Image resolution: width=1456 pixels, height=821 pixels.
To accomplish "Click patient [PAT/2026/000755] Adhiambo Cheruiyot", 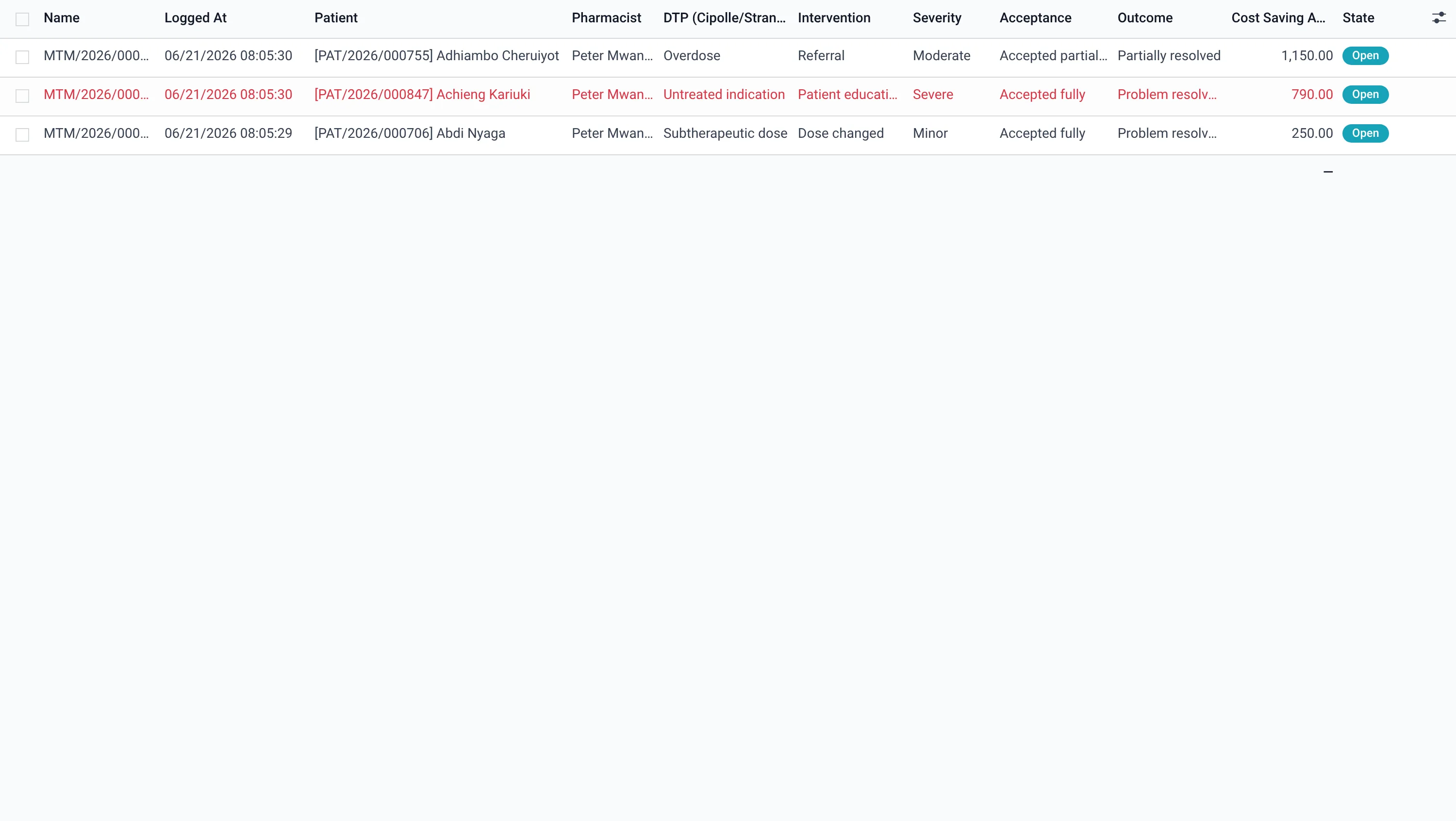I will [436, 56].
